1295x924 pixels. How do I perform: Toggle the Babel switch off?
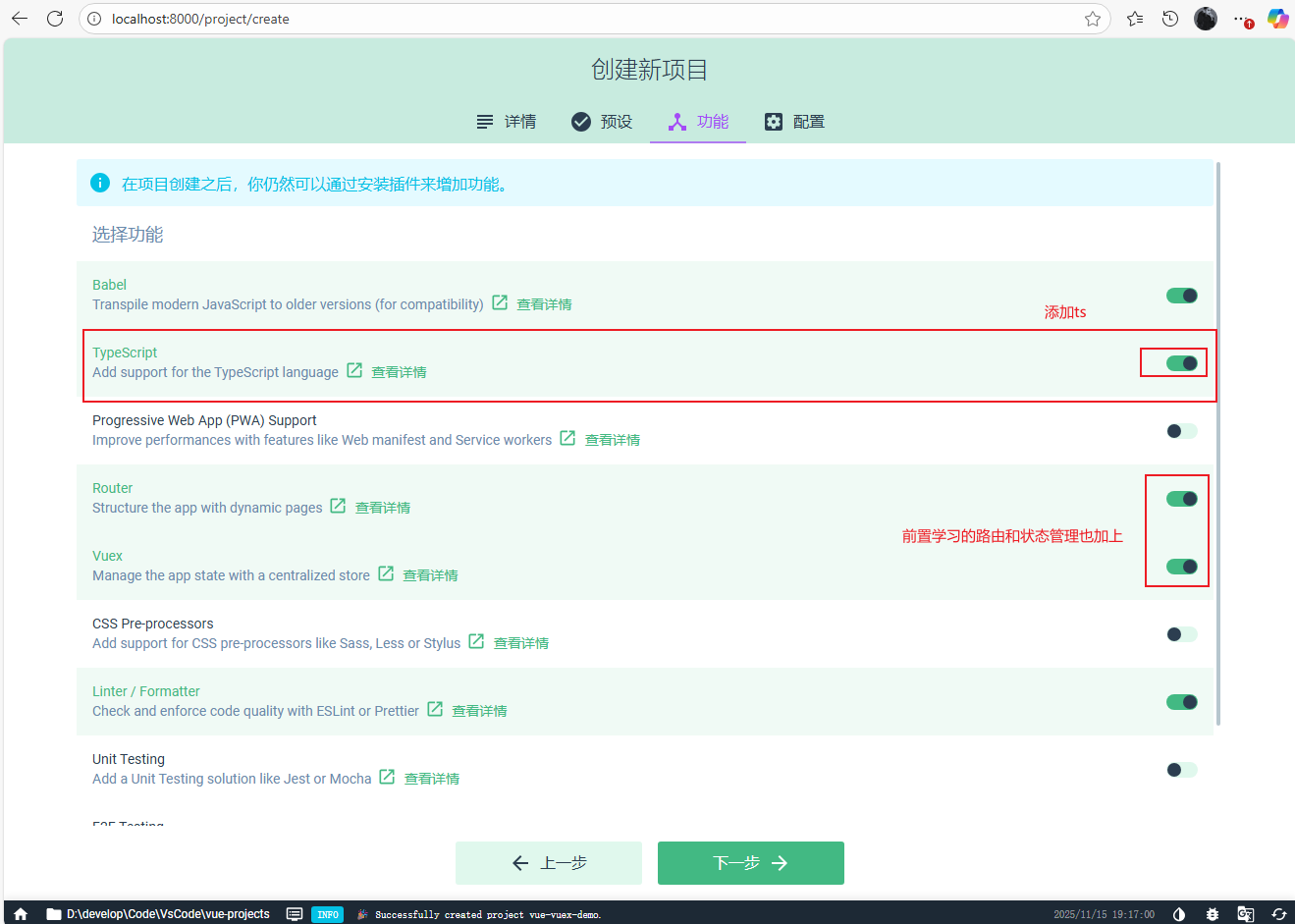click(x=1182, y=296)
